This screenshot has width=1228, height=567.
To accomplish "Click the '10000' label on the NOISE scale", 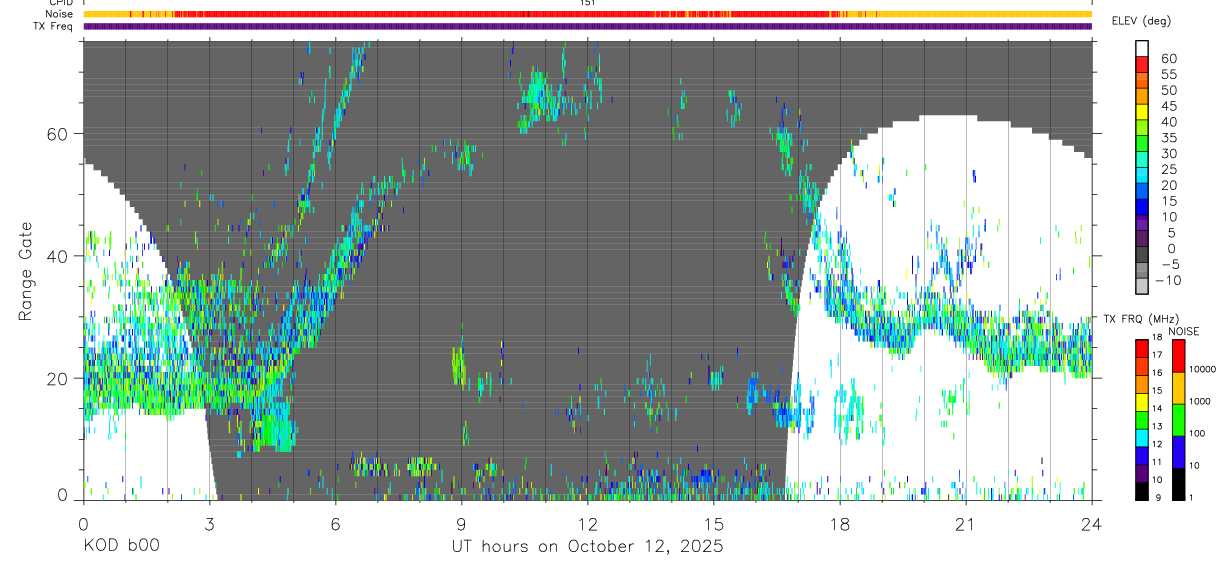I will [1202, 370].
